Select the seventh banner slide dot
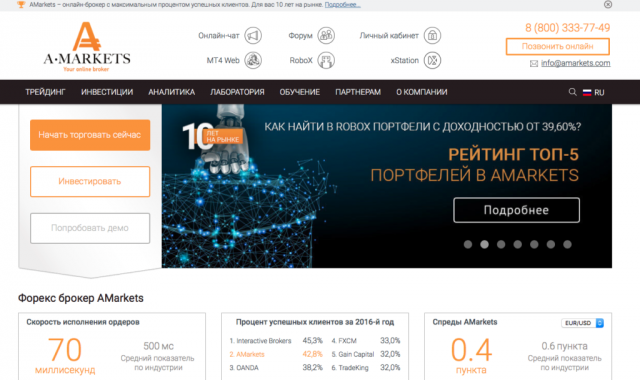 567,244
